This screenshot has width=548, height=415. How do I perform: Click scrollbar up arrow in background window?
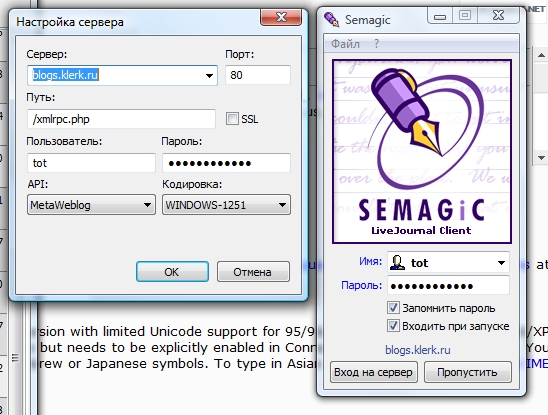[541, 55]
